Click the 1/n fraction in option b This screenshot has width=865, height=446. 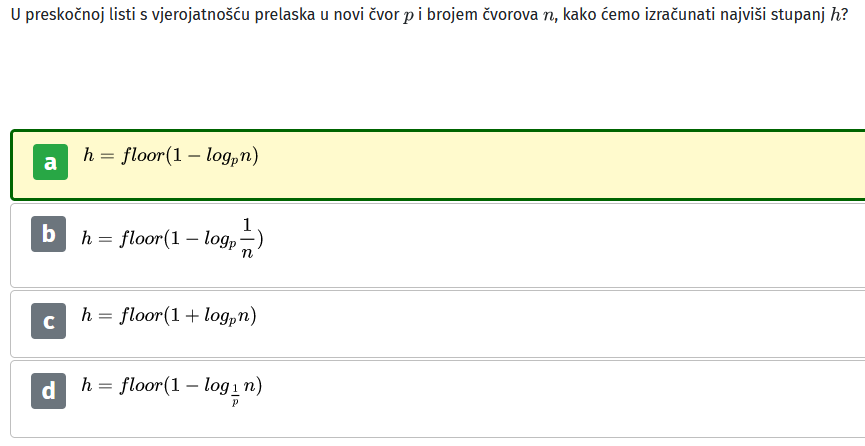click(247, 238)
